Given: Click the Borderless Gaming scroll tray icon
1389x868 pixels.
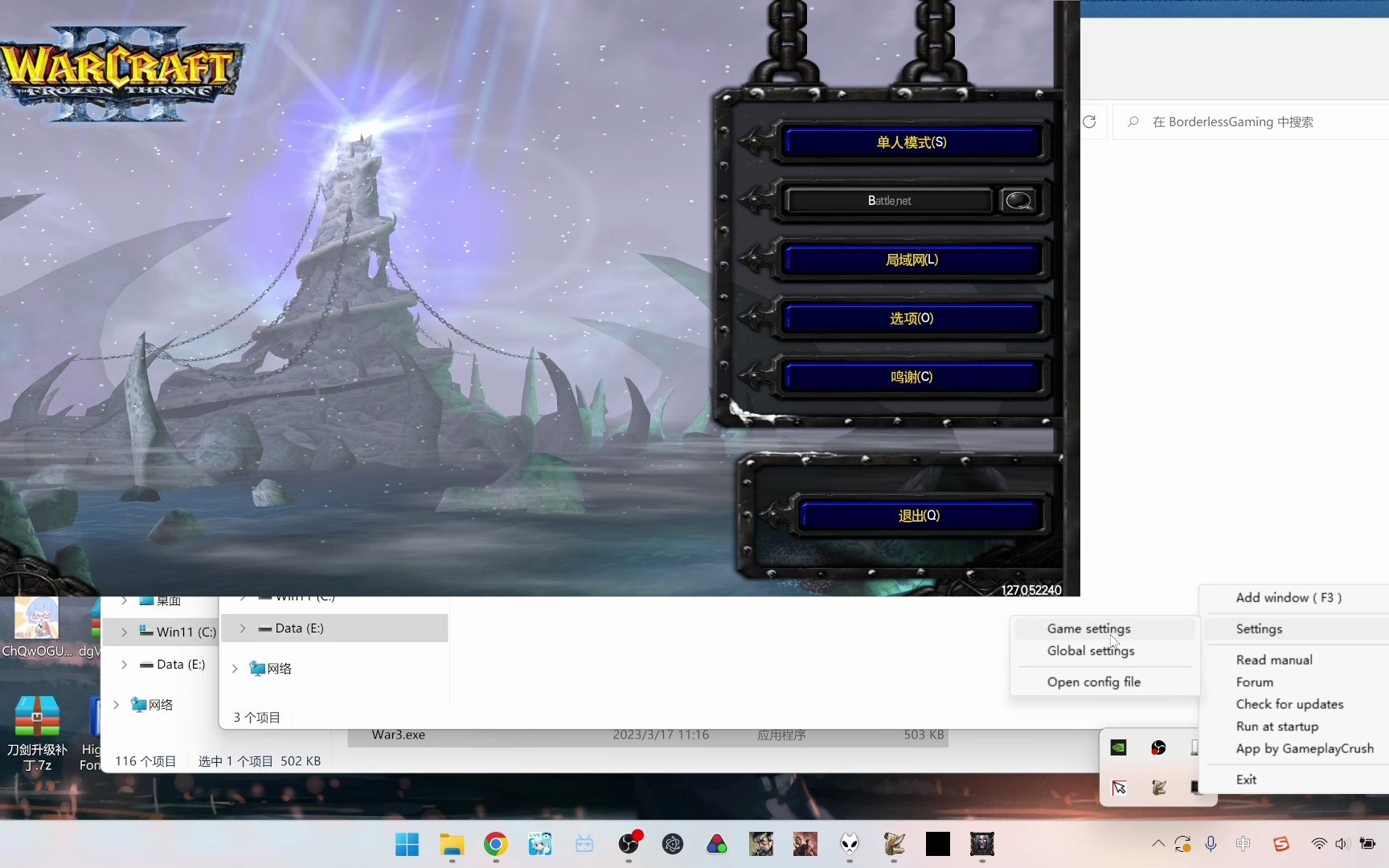Looking at the screenshot, I should click(x=1158, y=788).
